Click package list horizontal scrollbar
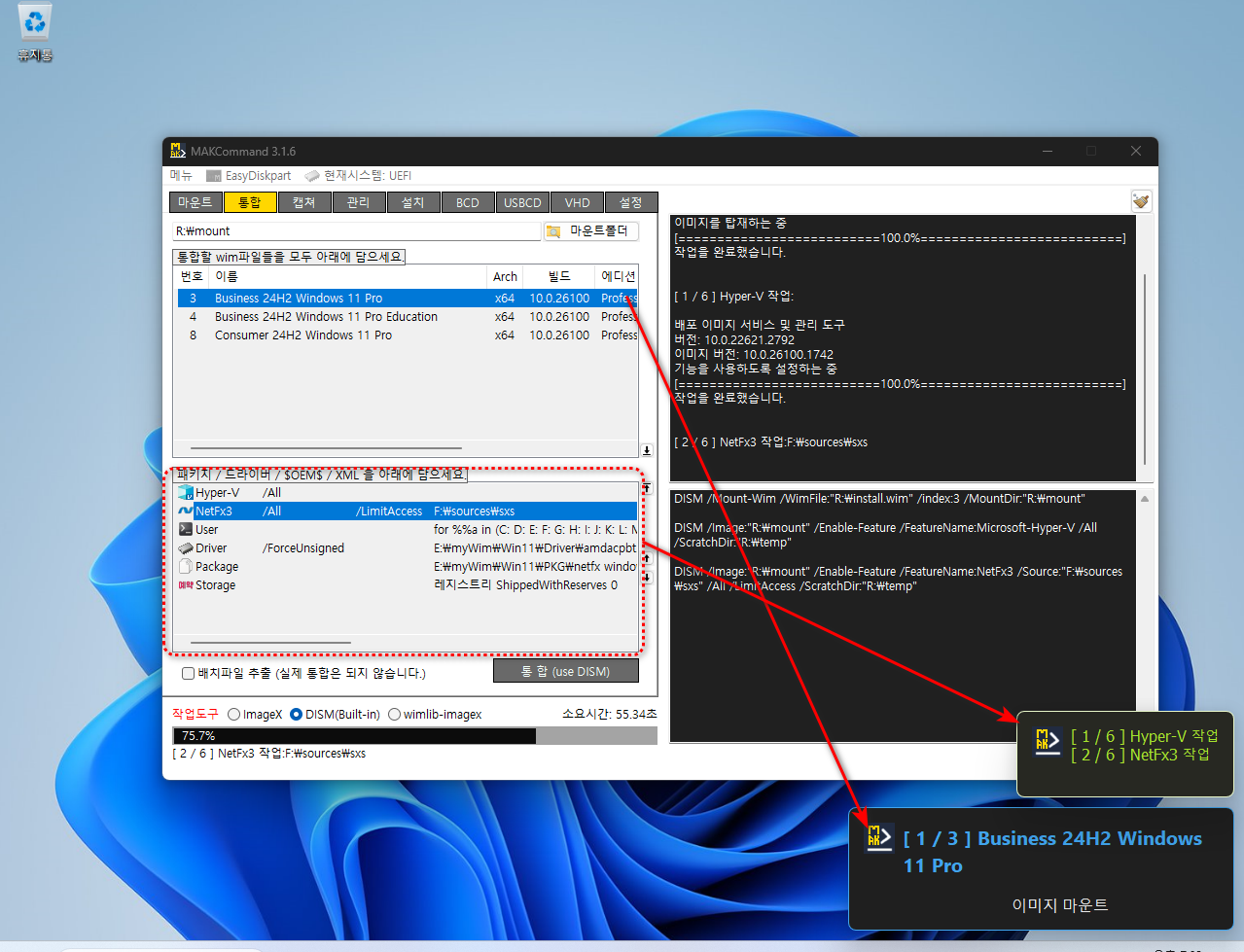 point(270,643)
